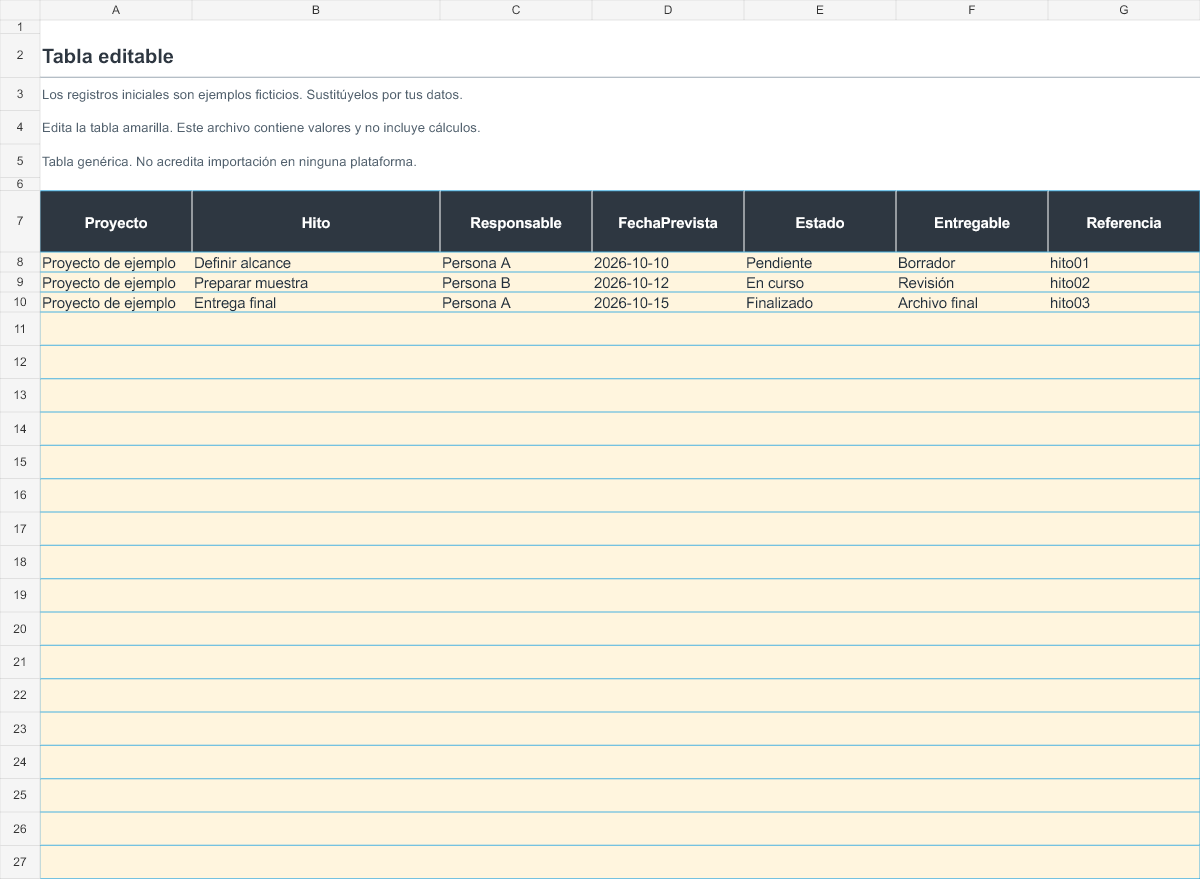The width and height of the screenshot is (1200, 879).
Task: Click the 'hito01' reference cell
Action: pyautogui.click(x=1124, y=263)
